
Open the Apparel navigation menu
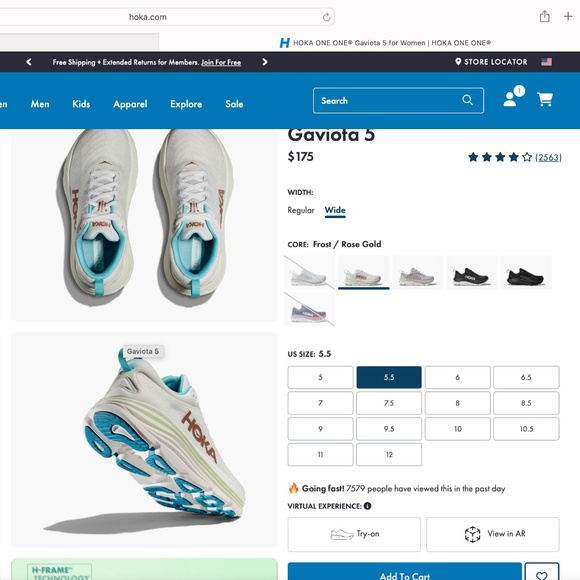tap(130, 104)
